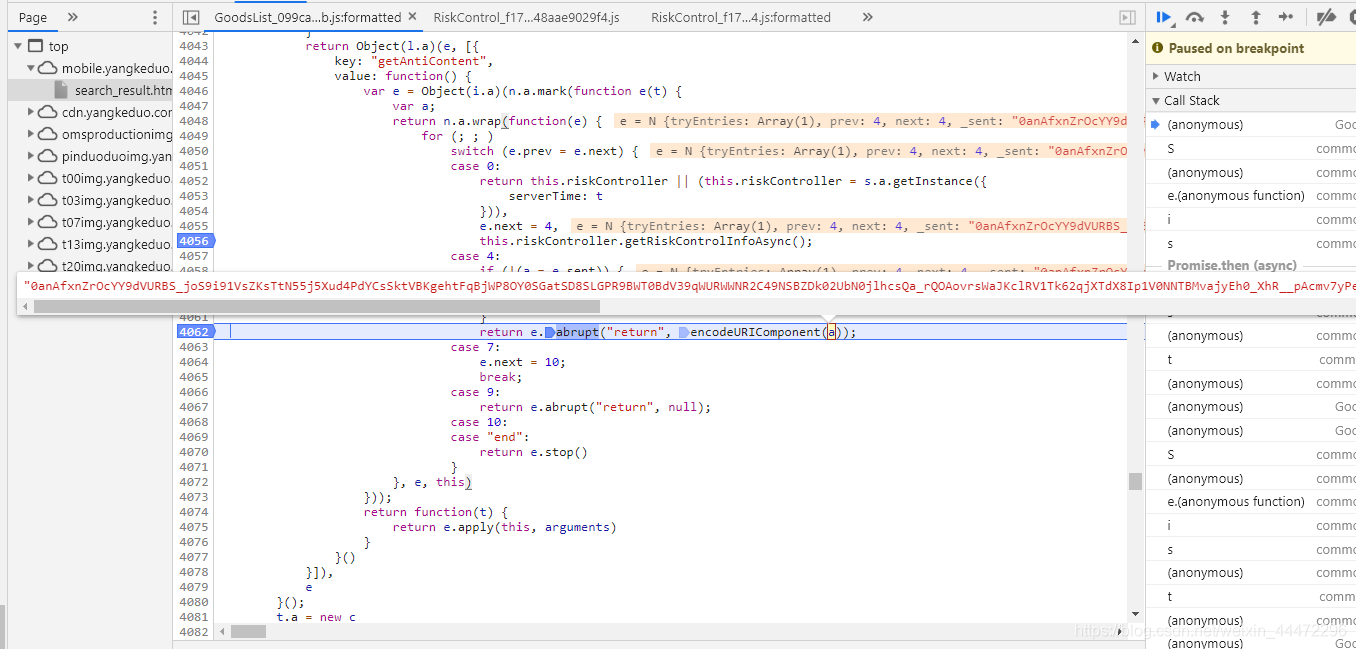Screen dimensions: 1356x649
Task: Switch to the Page navigator tab
Action: click(33, 17)
